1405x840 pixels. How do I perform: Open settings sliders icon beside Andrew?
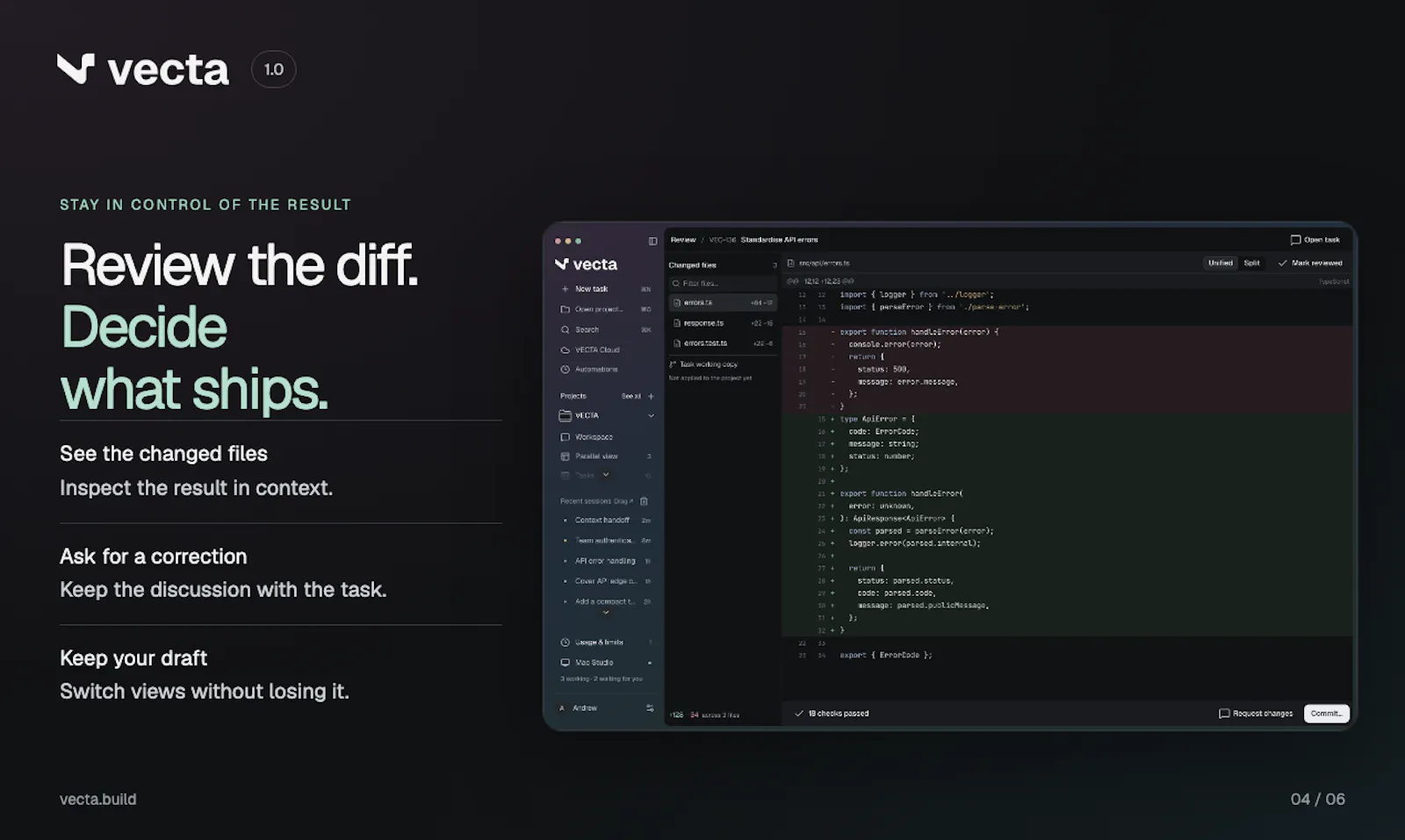[x=650, y=707]
